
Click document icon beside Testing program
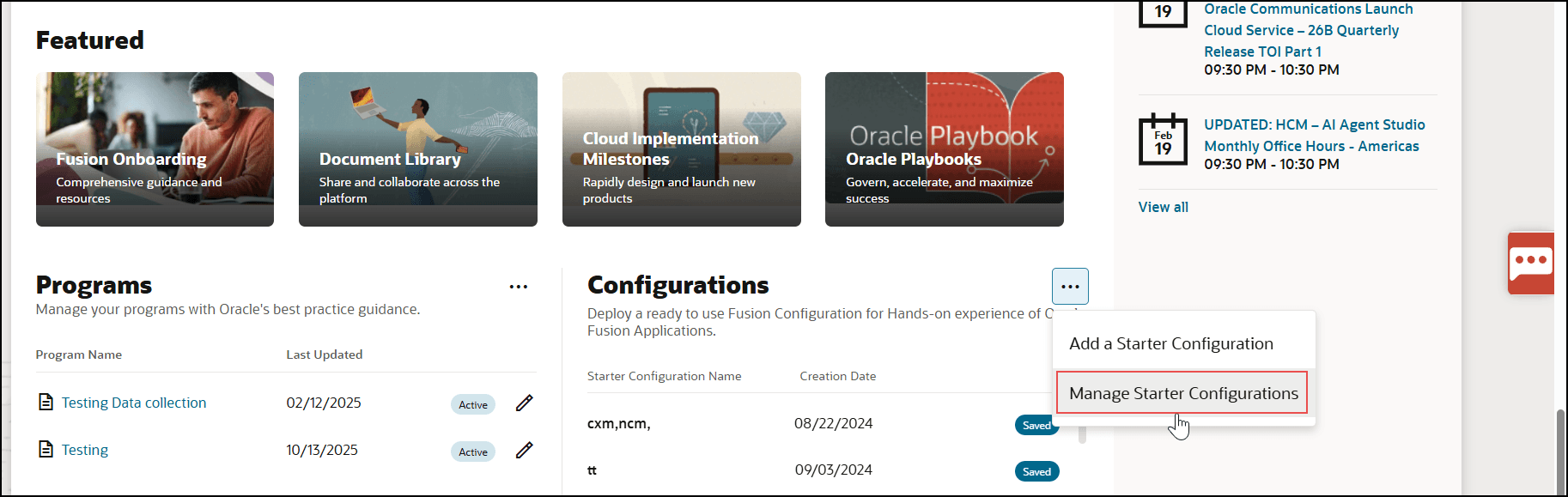pyautogui.click(x=46, y=449)
